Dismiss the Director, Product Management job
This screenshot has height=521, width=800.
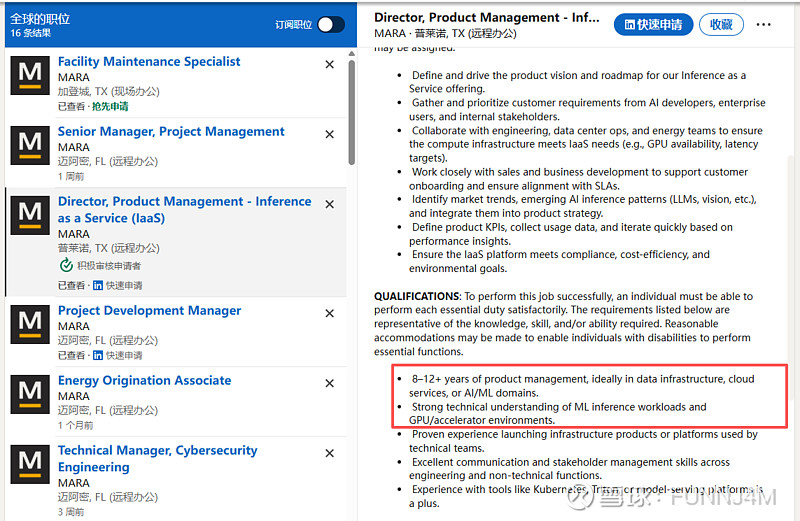pos(330,204)
